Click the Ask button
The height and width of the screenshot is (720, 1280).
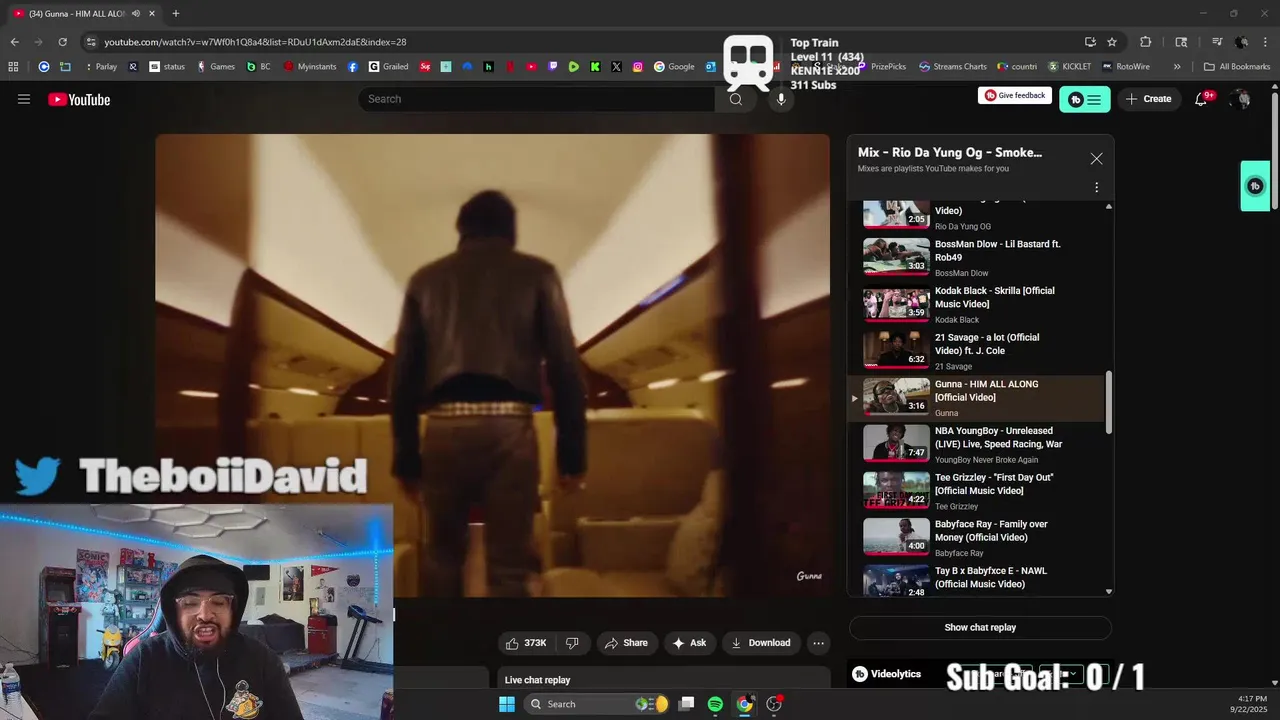[x=689, y=643]
